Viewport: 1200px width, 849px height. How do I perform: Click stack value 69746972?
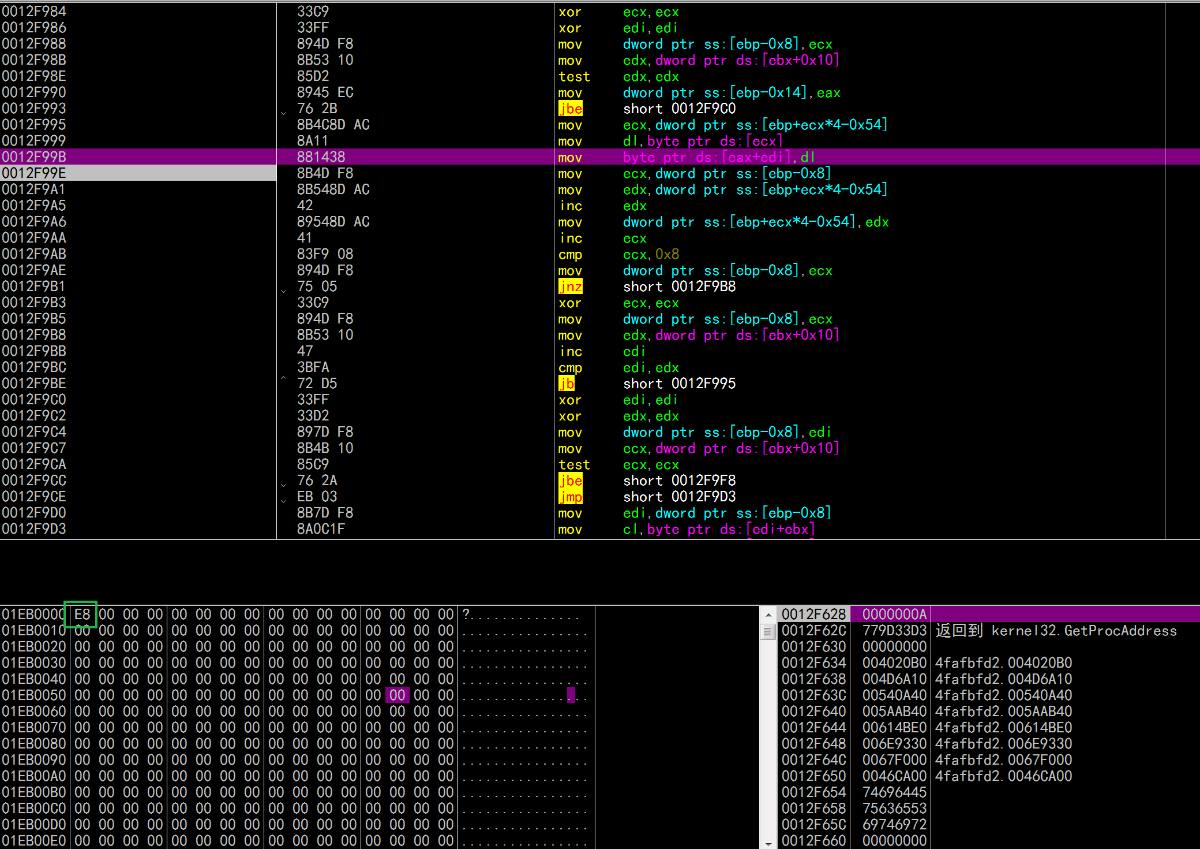tap(895, 825)
